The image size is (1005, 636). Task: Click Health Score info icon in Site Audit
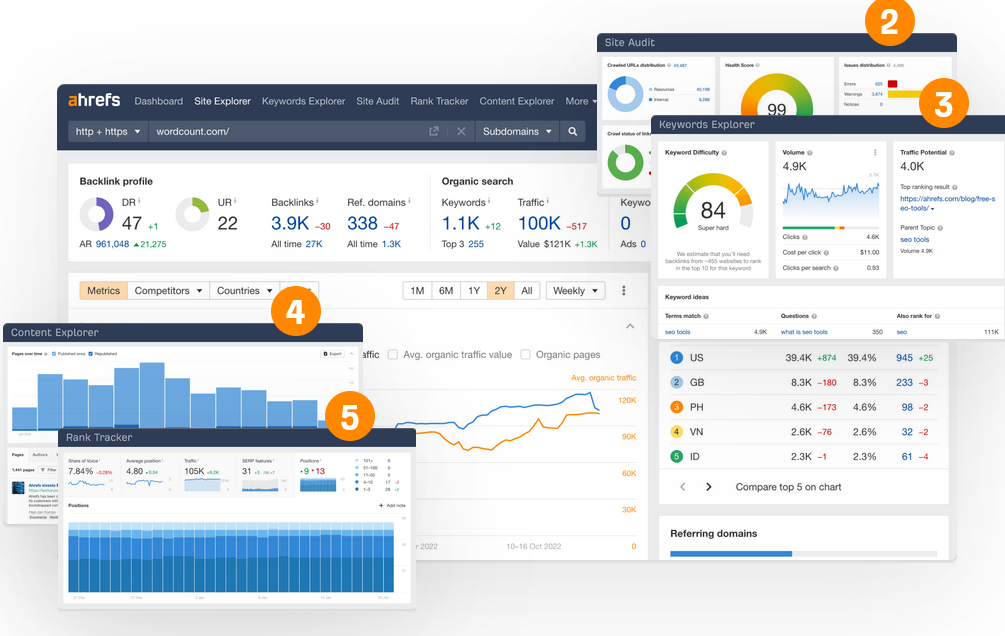click(x=758, y=65)
